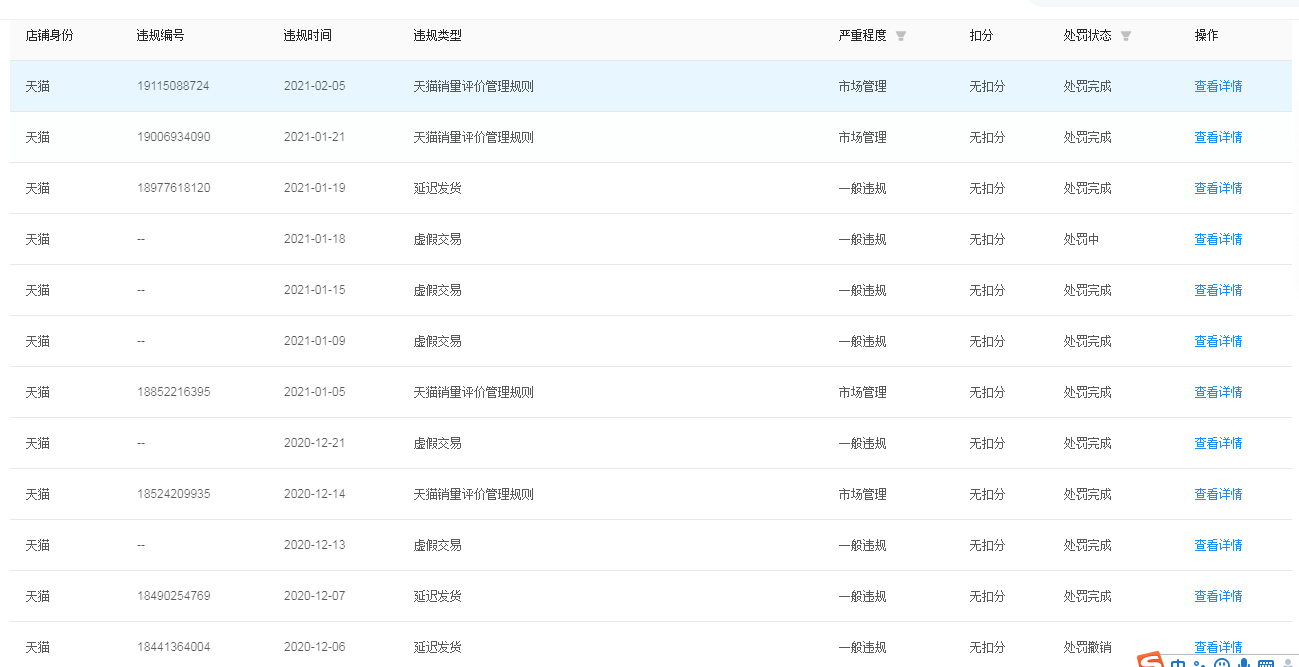Open 查看详情 for the 2021-01-18 虚假交易 row
The height and width of the screenshot is (667, 1299).
coord(1218,239)
